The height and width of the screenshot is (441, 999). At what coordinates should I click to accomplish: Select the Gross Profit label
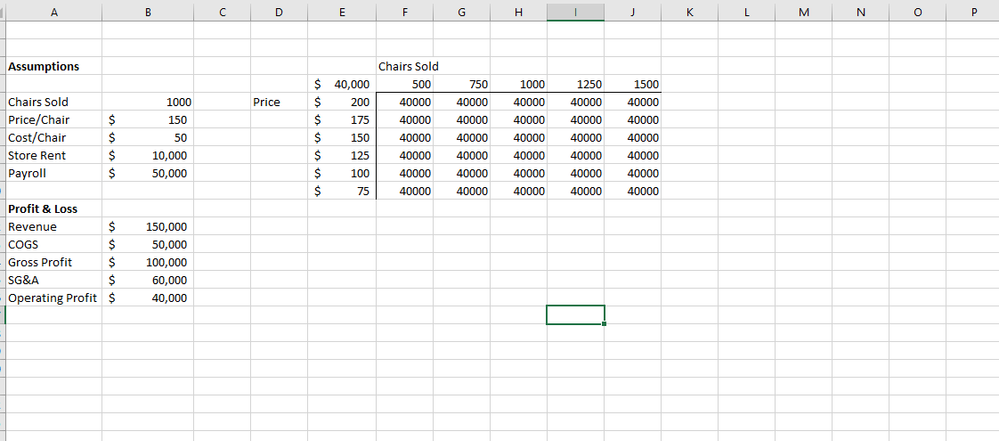pyautogui.click(x=54, y=263)
